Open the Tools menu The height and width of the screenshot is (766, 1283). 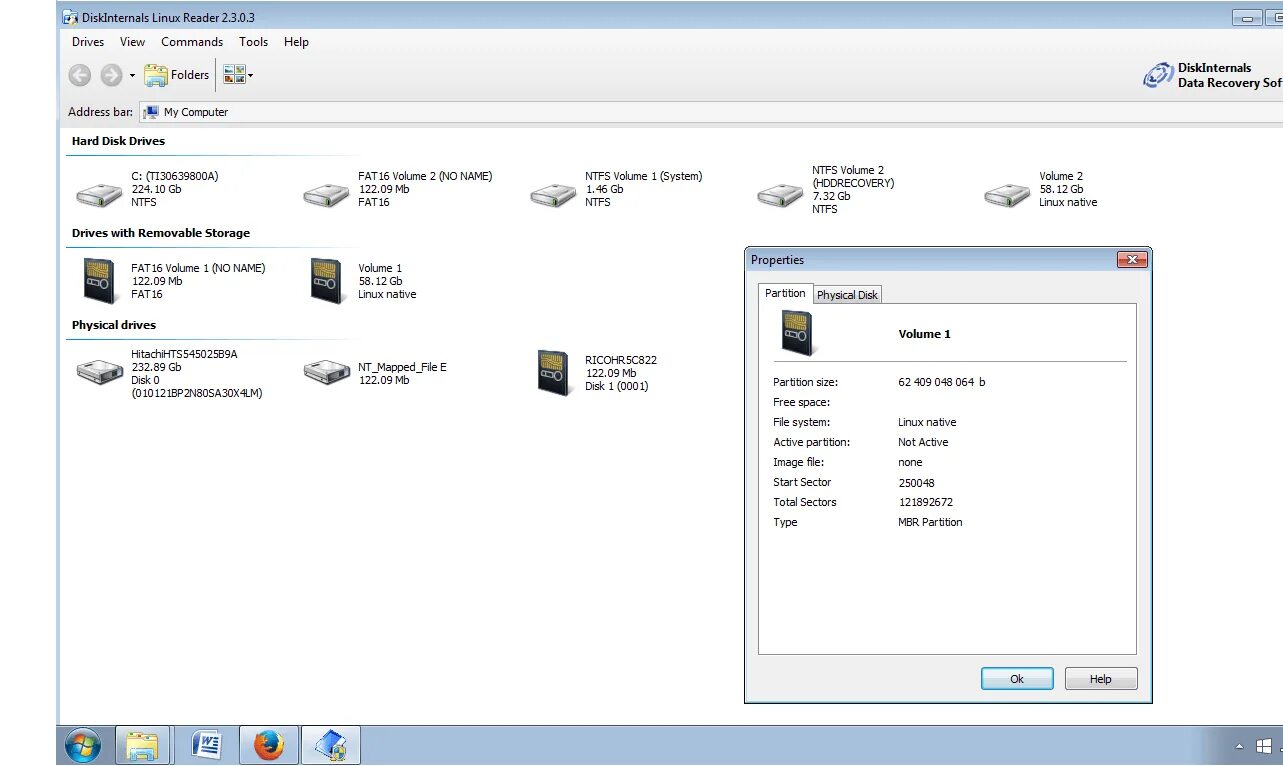point(253,42)
